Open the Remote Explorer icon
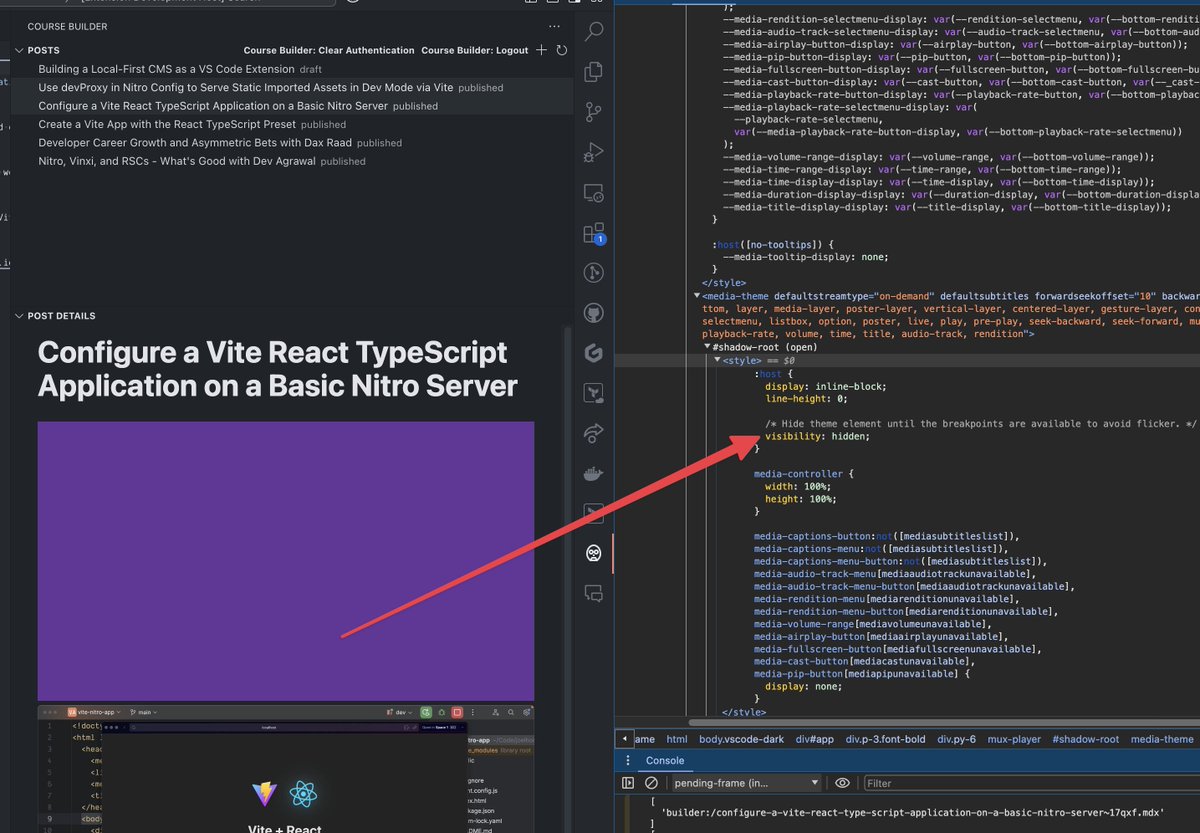The image size is (1200, 833). click(594, 192)
